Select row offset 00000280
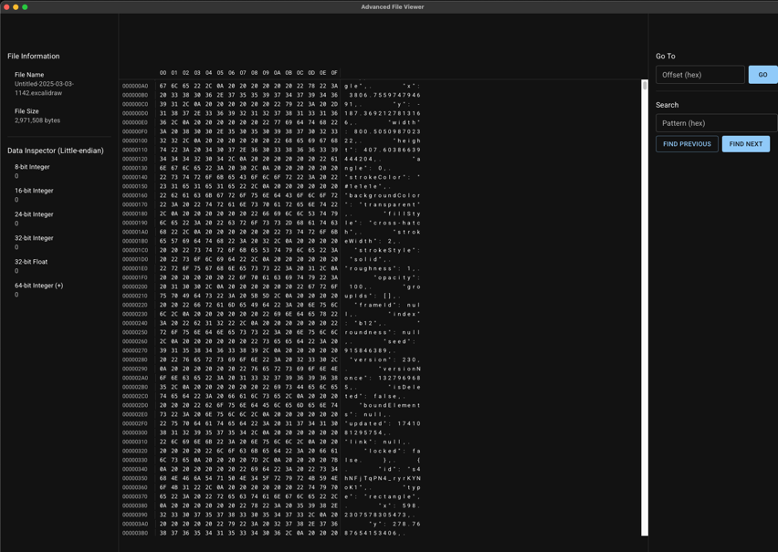Screen dimensions: 778x552 coord(135,360)
